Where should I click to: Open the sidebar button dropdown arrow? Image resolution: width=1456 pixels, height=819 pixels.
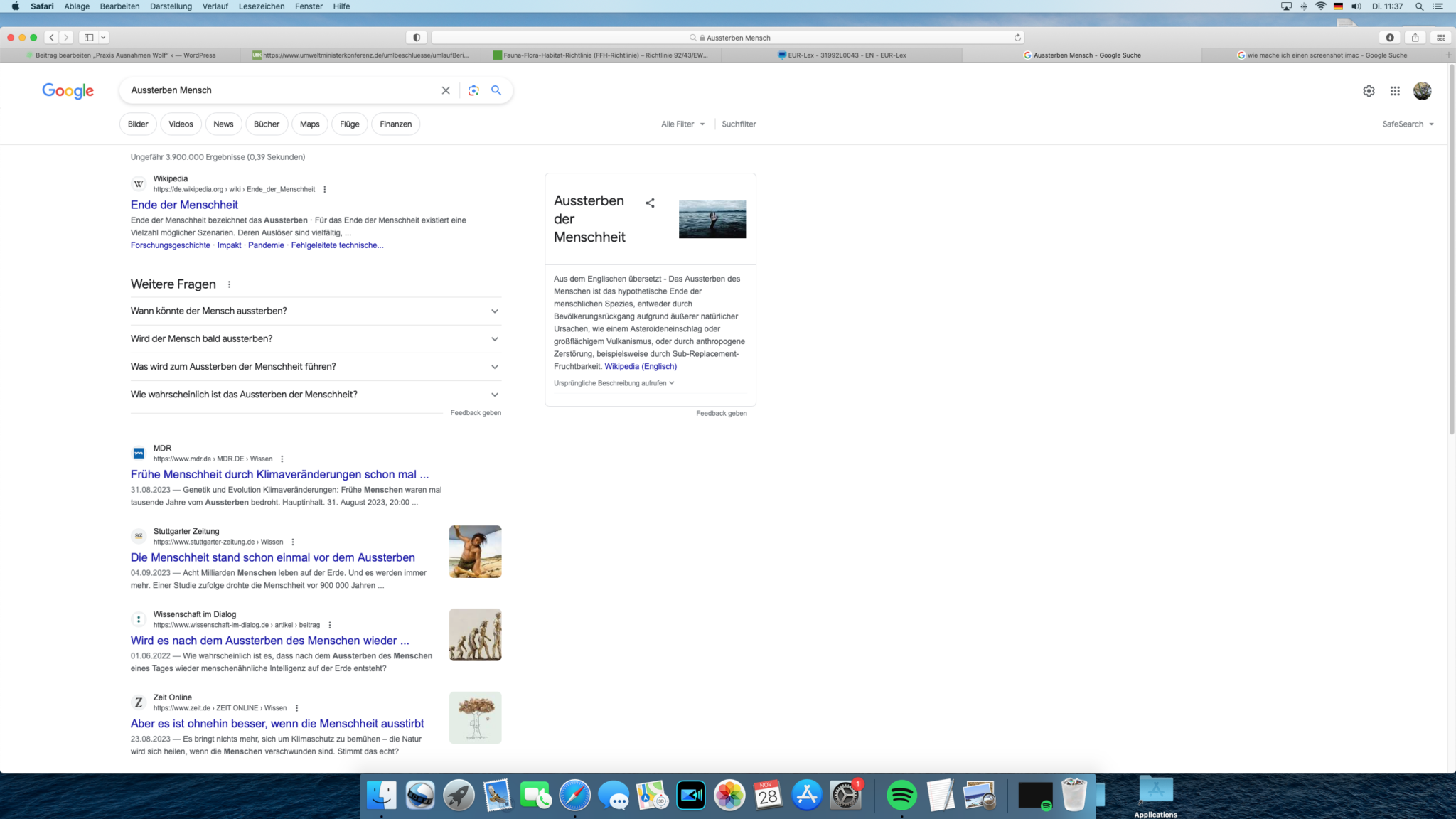click(x=103, y=38)
